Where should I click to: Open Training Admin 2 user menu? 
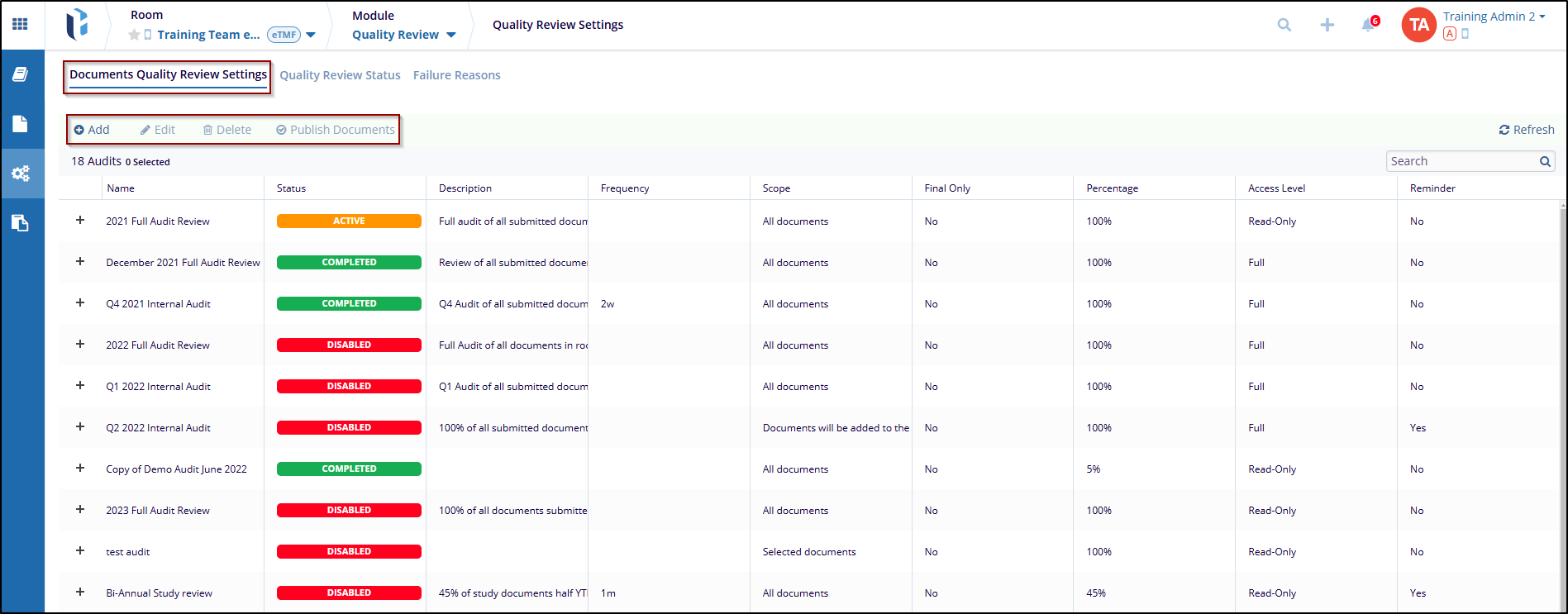pos(1494,17)
